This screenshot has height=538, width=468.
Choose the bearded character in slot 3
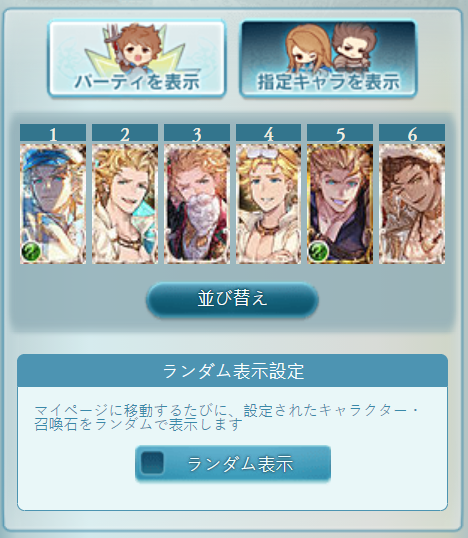click(197, 204)
